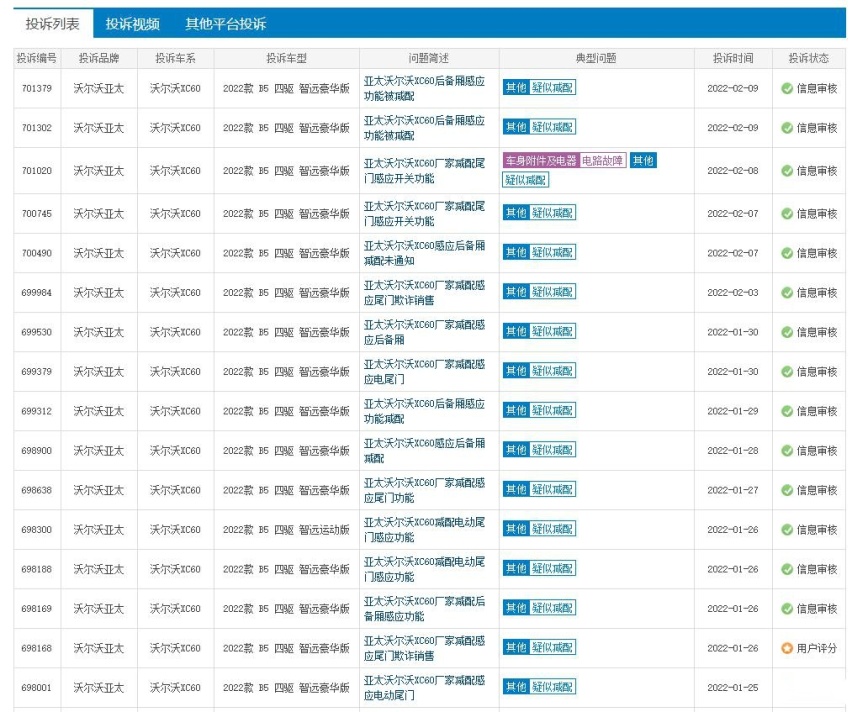Screen dimensions: 852x712
Task: Click the 投诉状态 column header
Action: (809, 58)
